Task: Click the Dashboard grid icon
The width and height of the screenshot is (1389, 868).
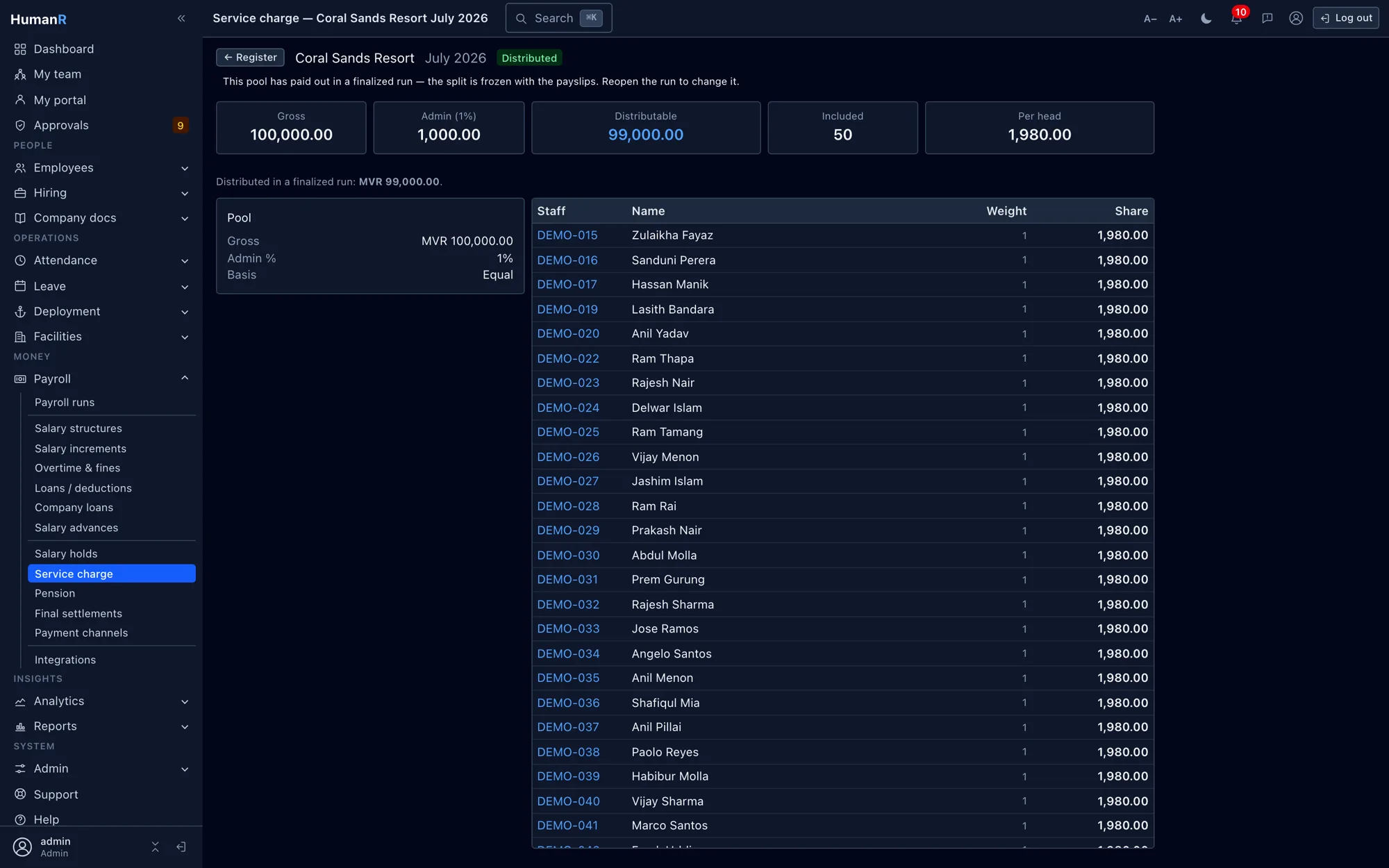Action: click(x=20, y=49)
